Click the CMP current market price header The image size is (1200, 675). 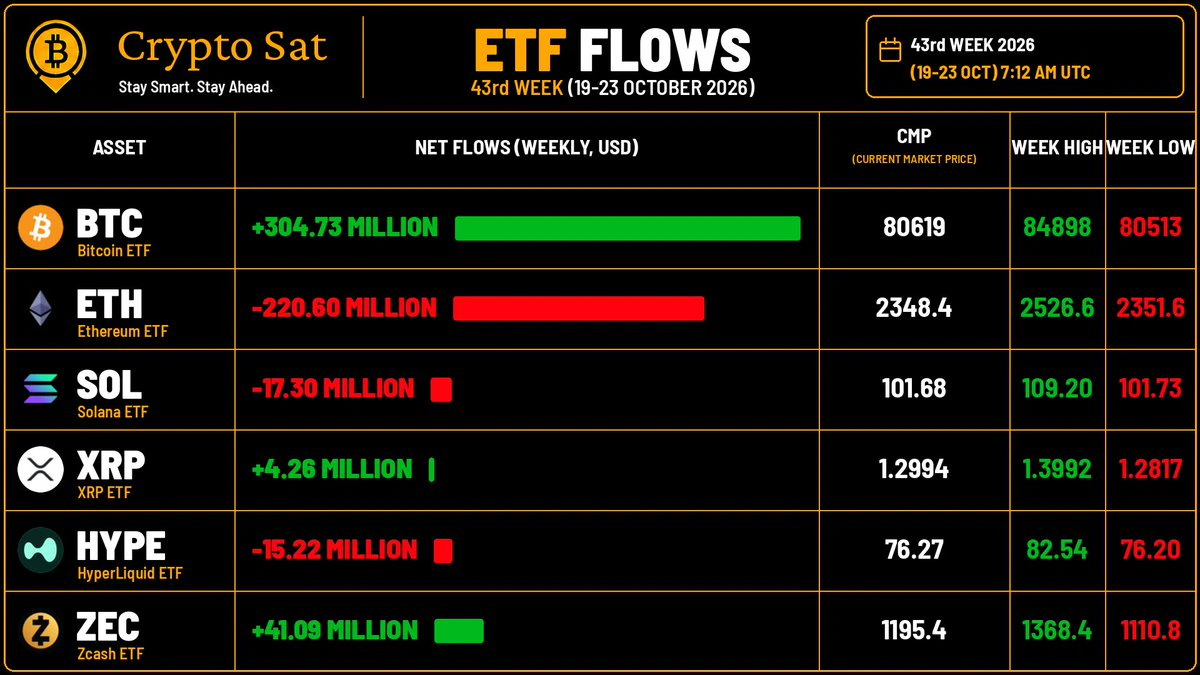(914, 146)
